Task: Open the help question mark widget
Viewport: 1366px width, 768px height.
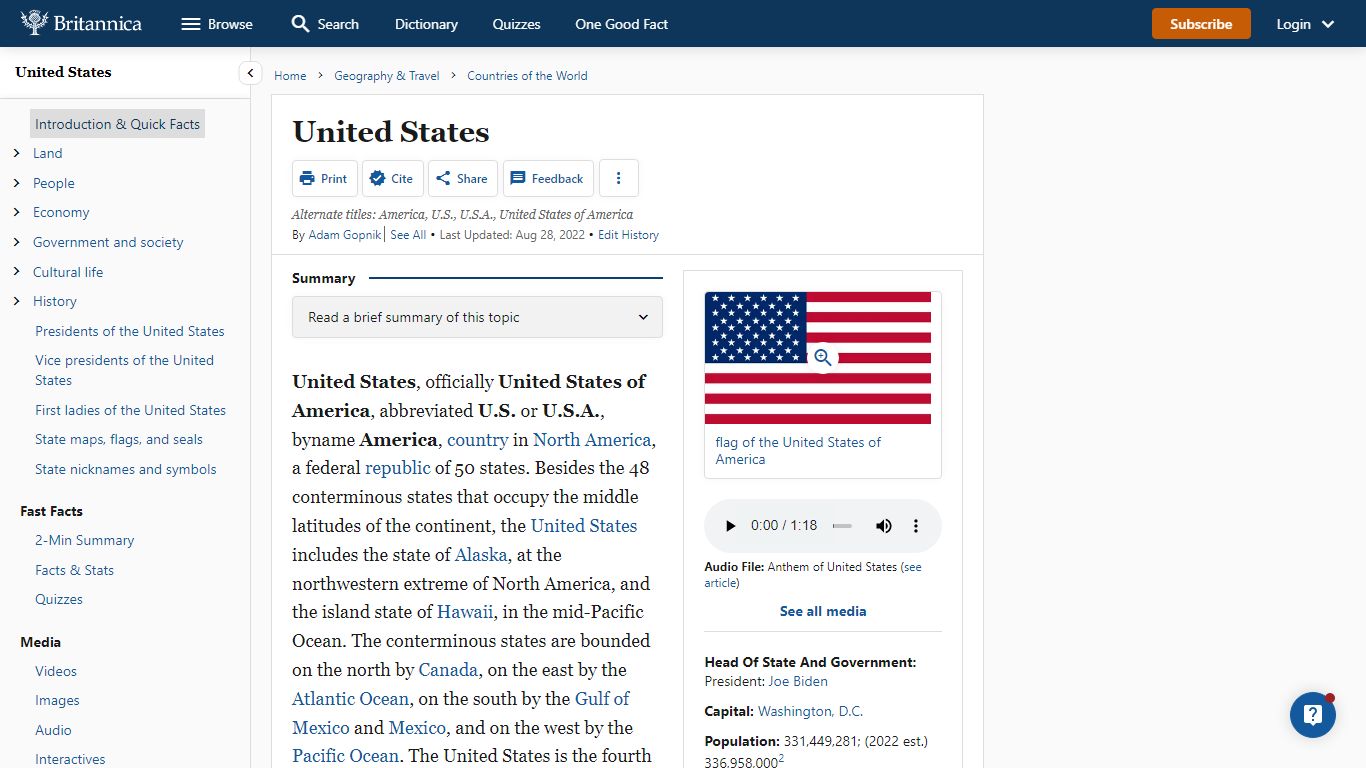Action: tap(1313, 715)
